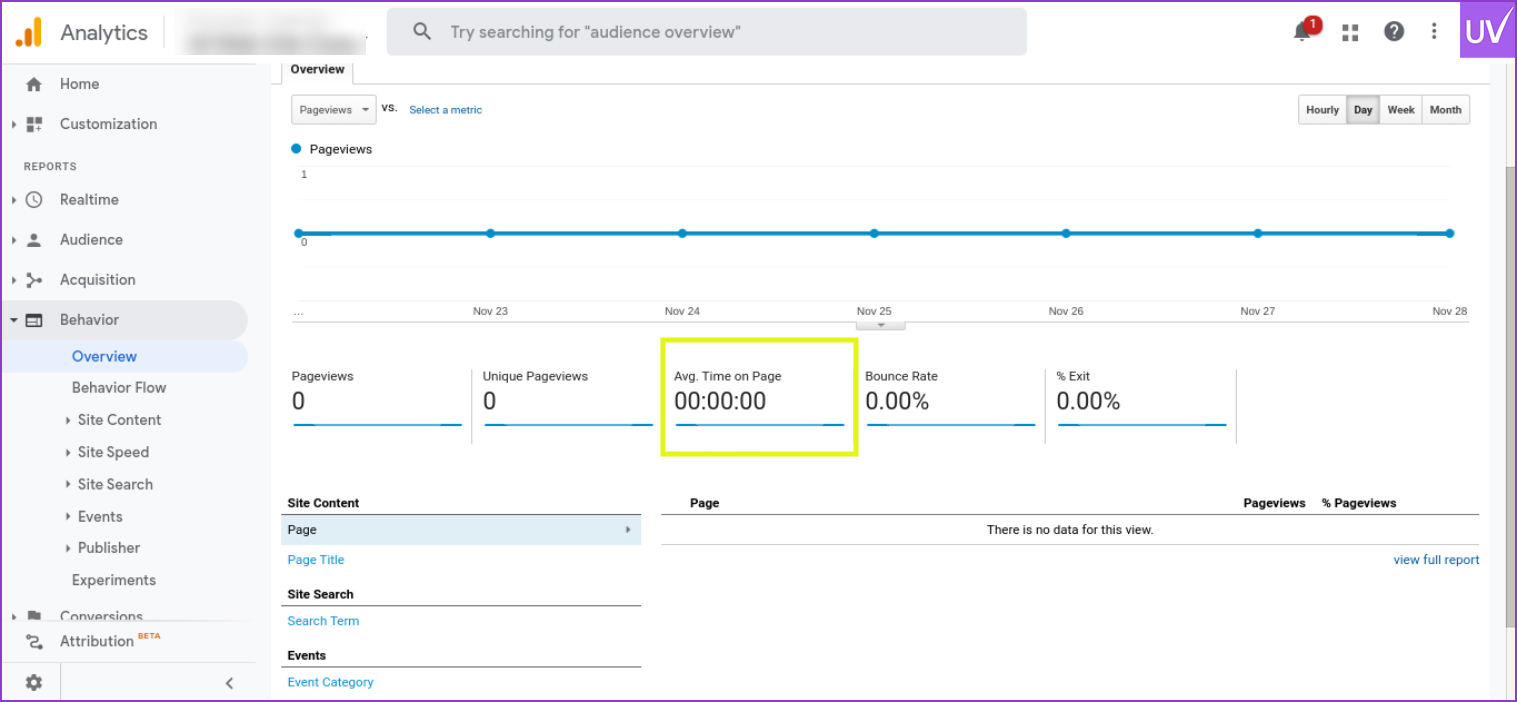Click the Admin settings gear icon
The width and height of the screenshot is (1517, 702).
[x=34, y=682]
